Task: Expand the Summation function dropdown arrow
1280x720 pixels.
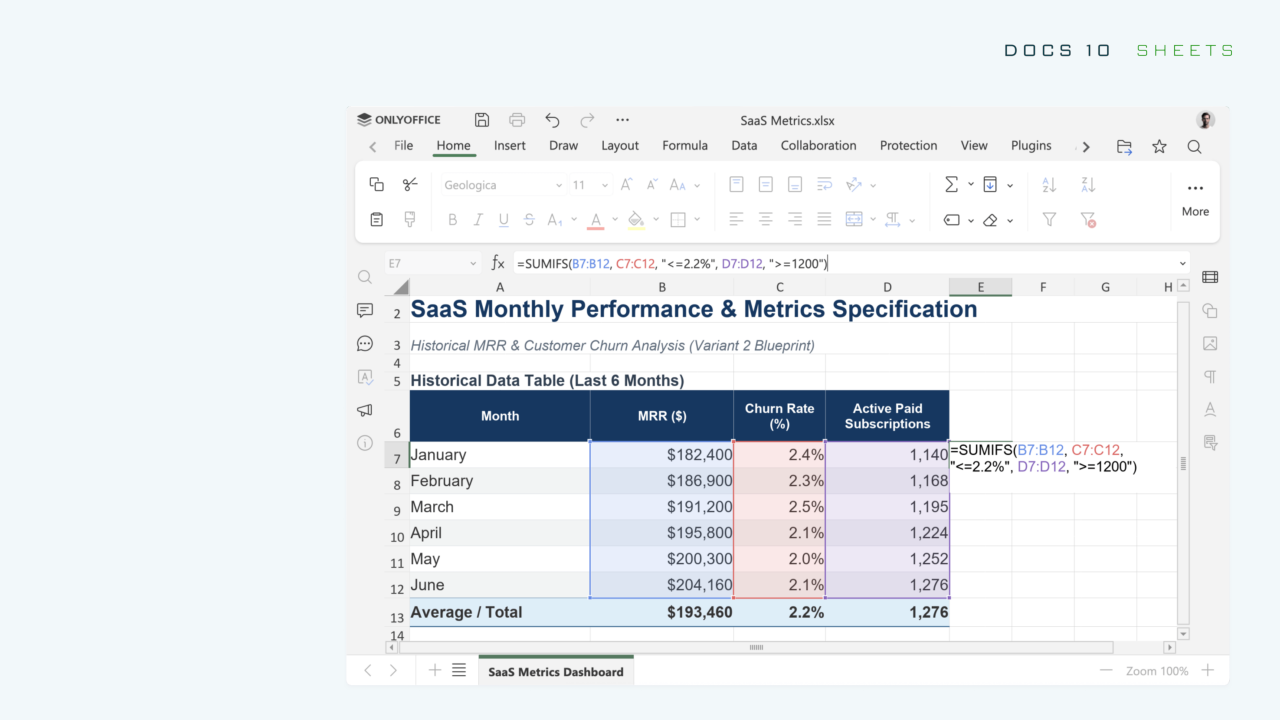Action: pyautogui.click(x=971, y=185)
